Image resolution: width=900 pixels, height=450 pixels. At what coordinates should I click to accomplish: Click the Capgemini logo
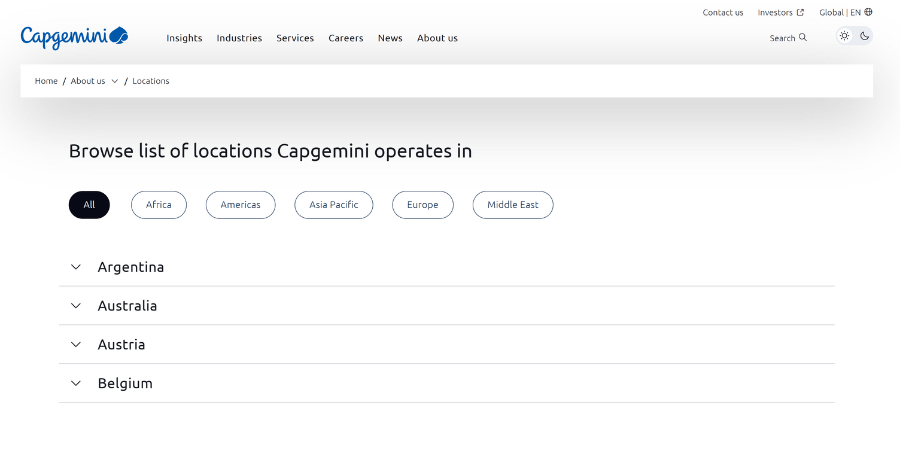point(75,37)
